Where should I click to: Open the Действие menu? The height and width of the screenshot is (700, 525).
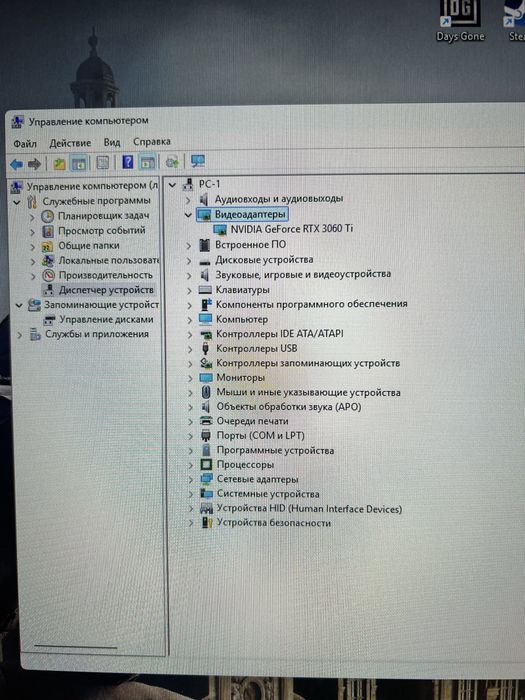pyautogui.click(x=70, y=143)
